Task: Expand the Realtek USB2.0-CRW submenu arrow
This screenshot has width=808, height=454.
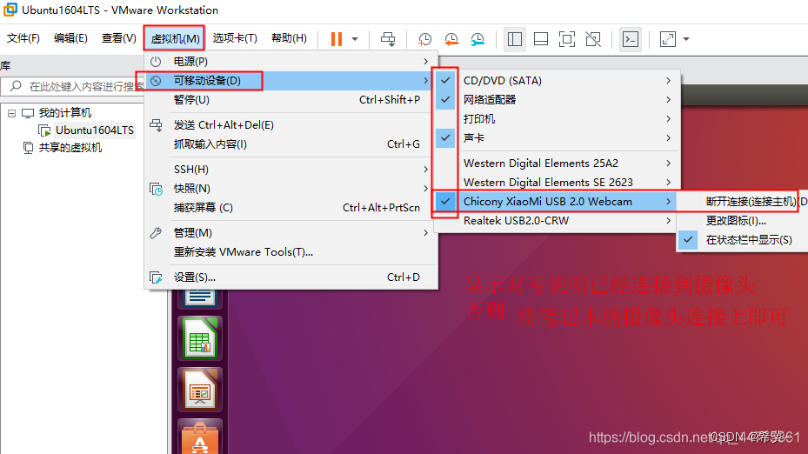Action: pos(668,221)
